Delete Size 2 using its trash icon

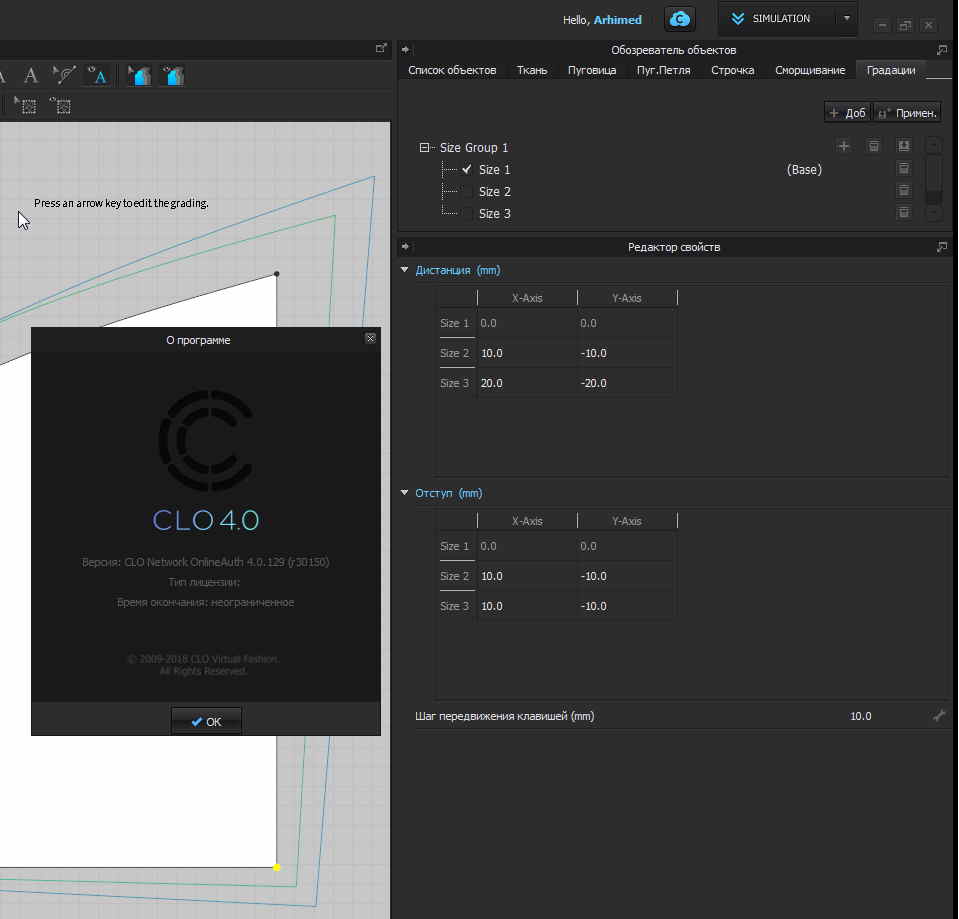(903, 191)
